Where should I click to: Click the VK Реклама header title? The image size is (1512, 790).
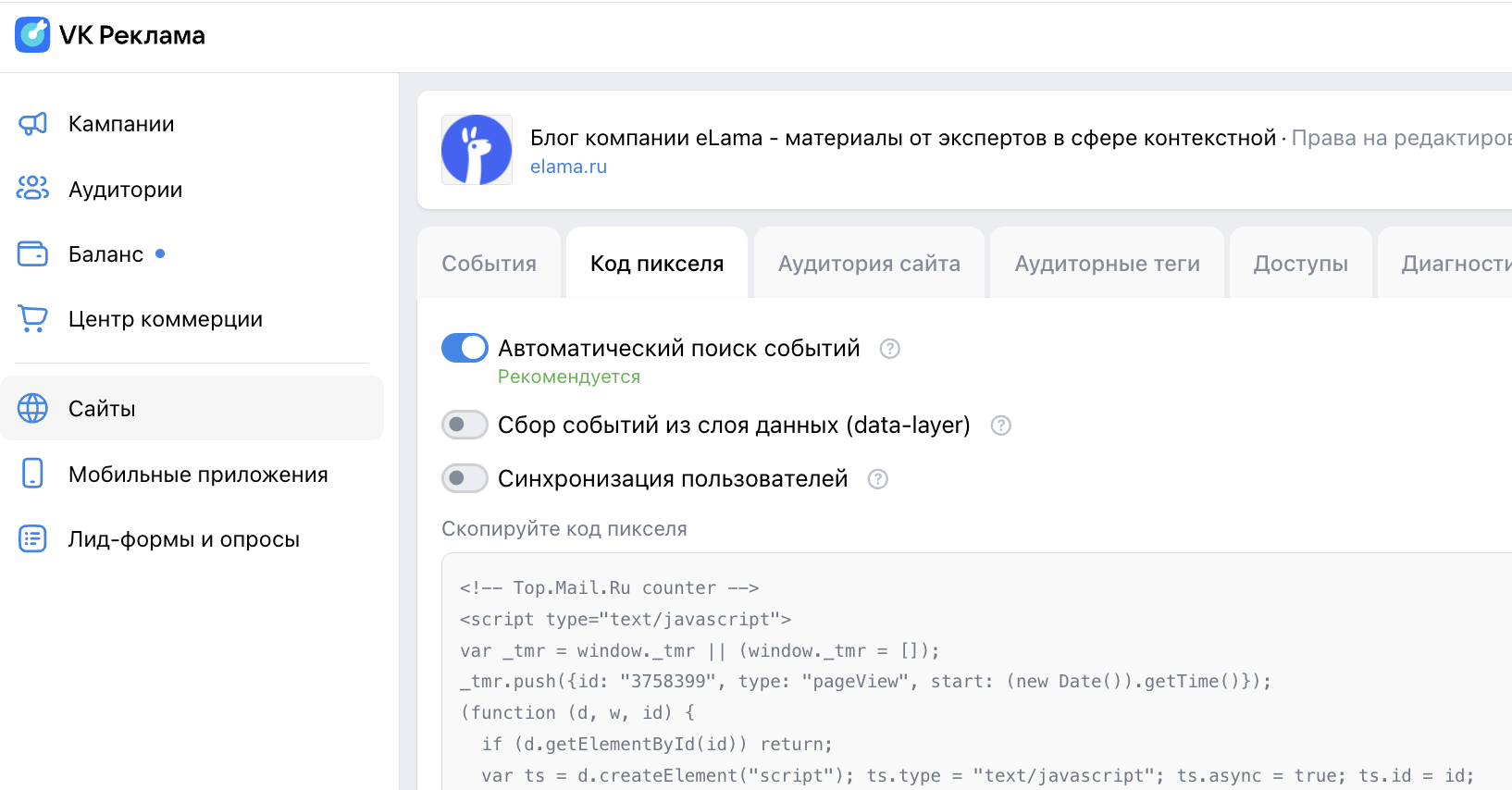(132, 35)
